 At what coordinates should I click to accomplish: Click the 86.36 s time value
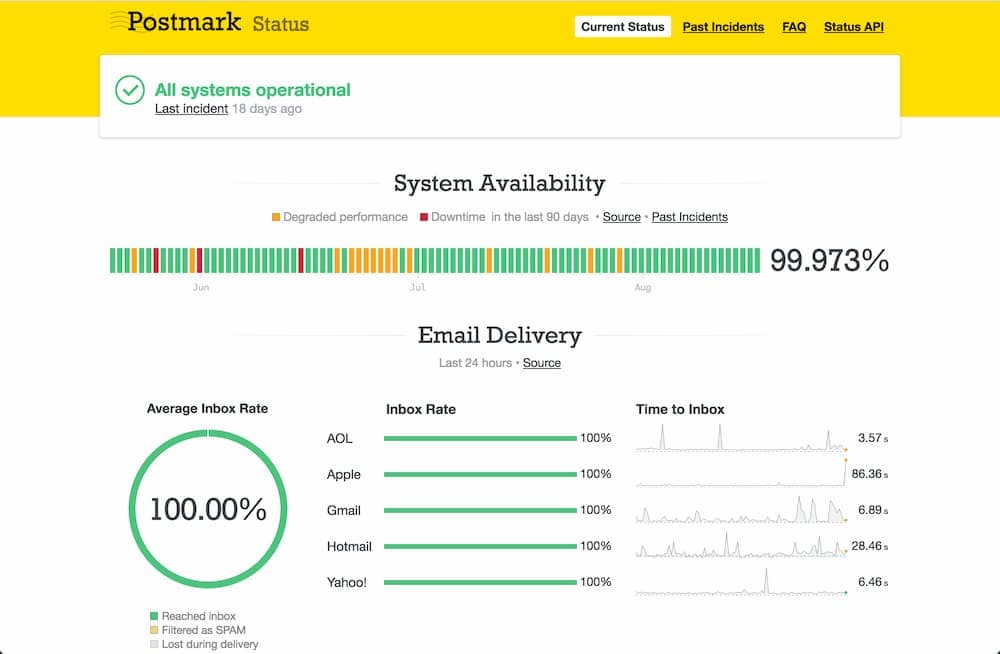[870, 474]
